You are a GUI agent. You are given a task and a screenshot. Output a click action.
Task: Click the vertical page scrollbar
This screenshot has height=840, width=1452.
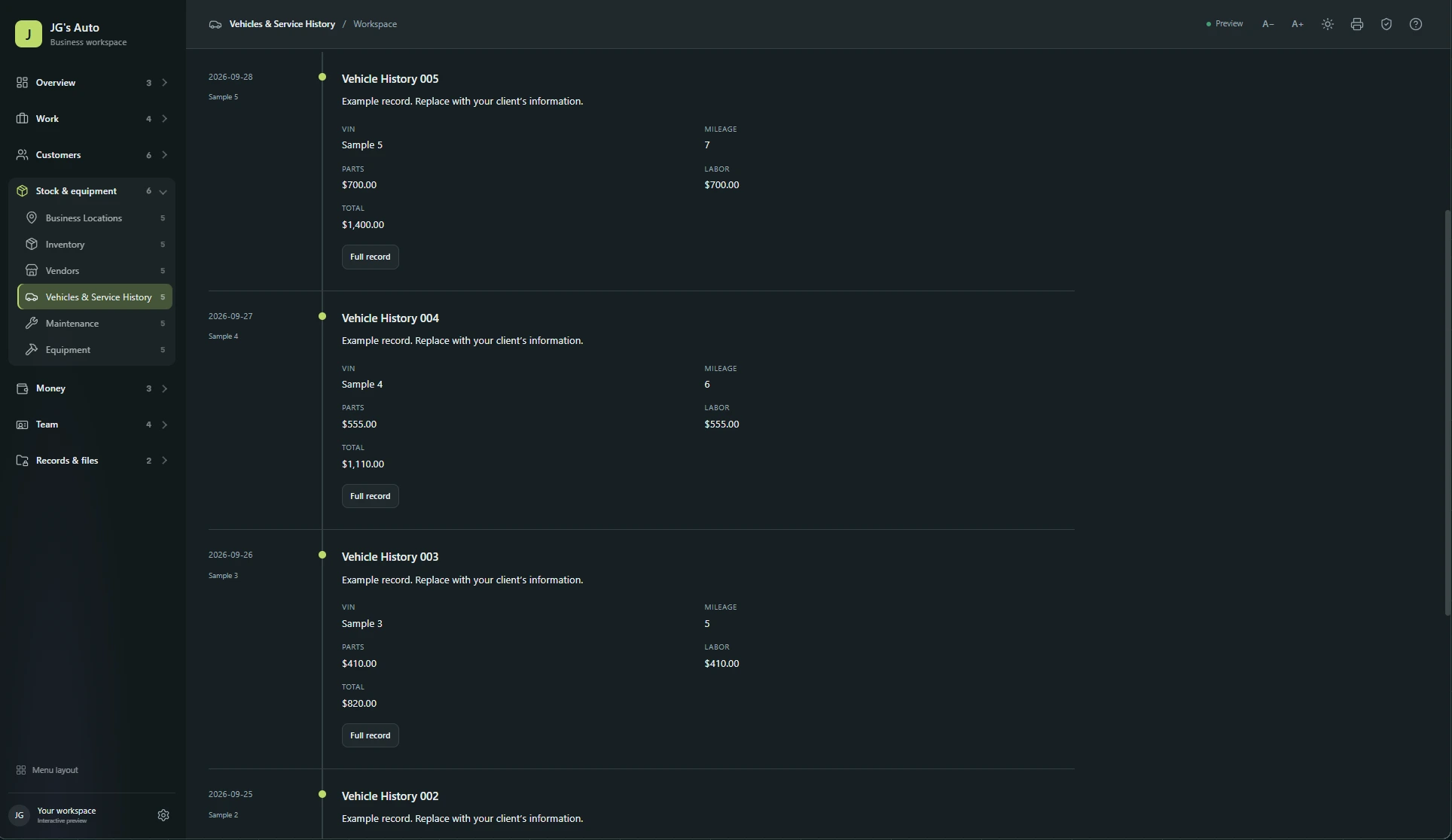[x=1447, y=412]
